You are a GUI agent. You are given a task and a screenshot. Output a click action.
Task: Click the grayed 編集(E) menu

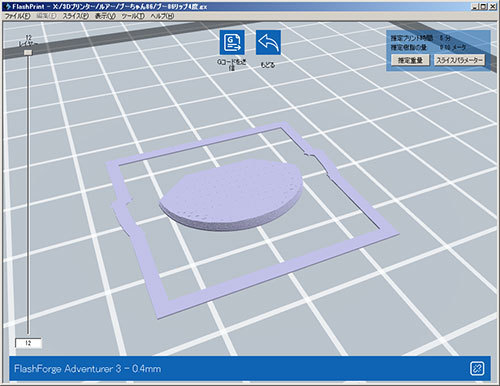click(x=46, y=16)
